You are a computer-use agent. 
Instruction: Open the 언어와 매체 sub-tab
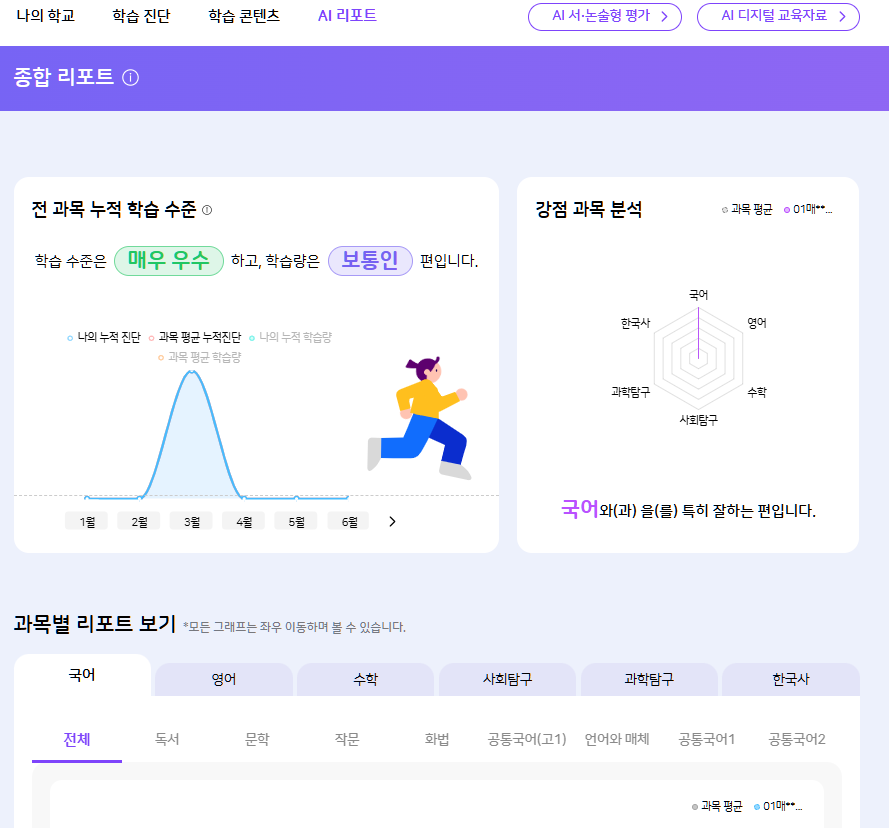coord(617,740)
